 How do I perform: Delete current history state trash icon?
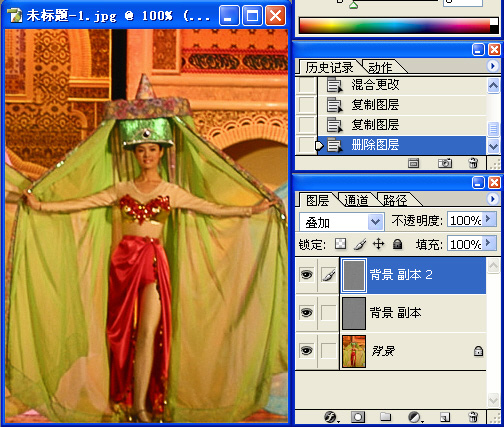473,163
